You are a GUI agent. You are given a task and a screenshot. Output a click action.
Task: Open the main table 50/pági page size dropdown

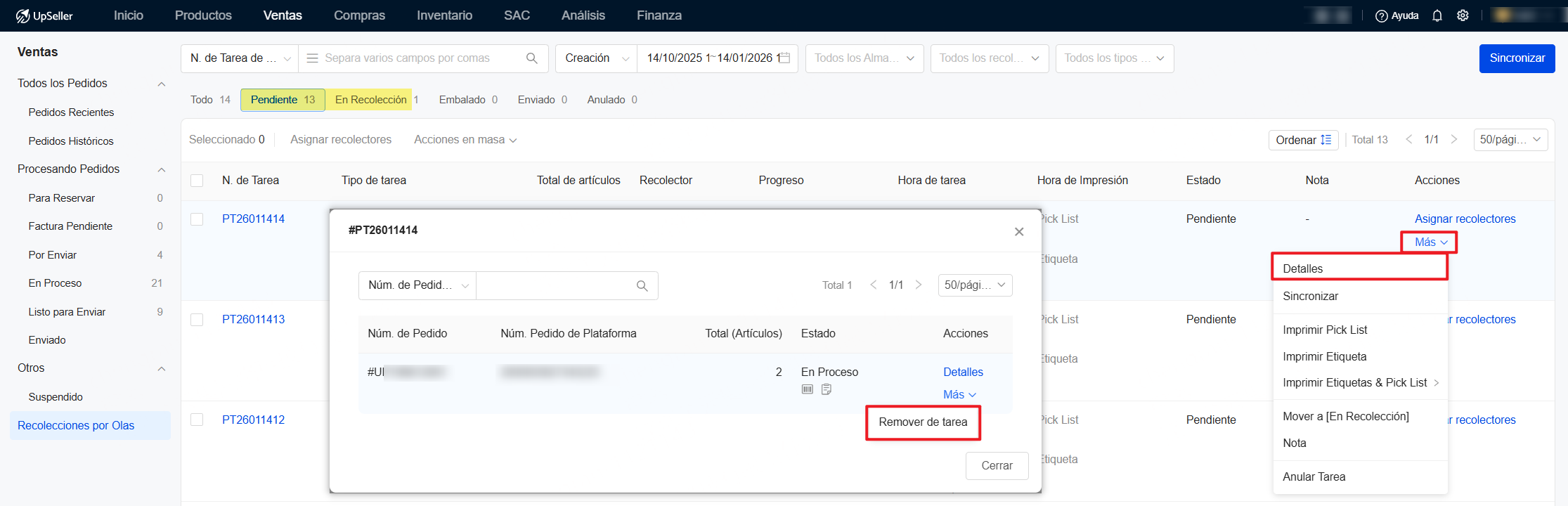pos(1510,140)
